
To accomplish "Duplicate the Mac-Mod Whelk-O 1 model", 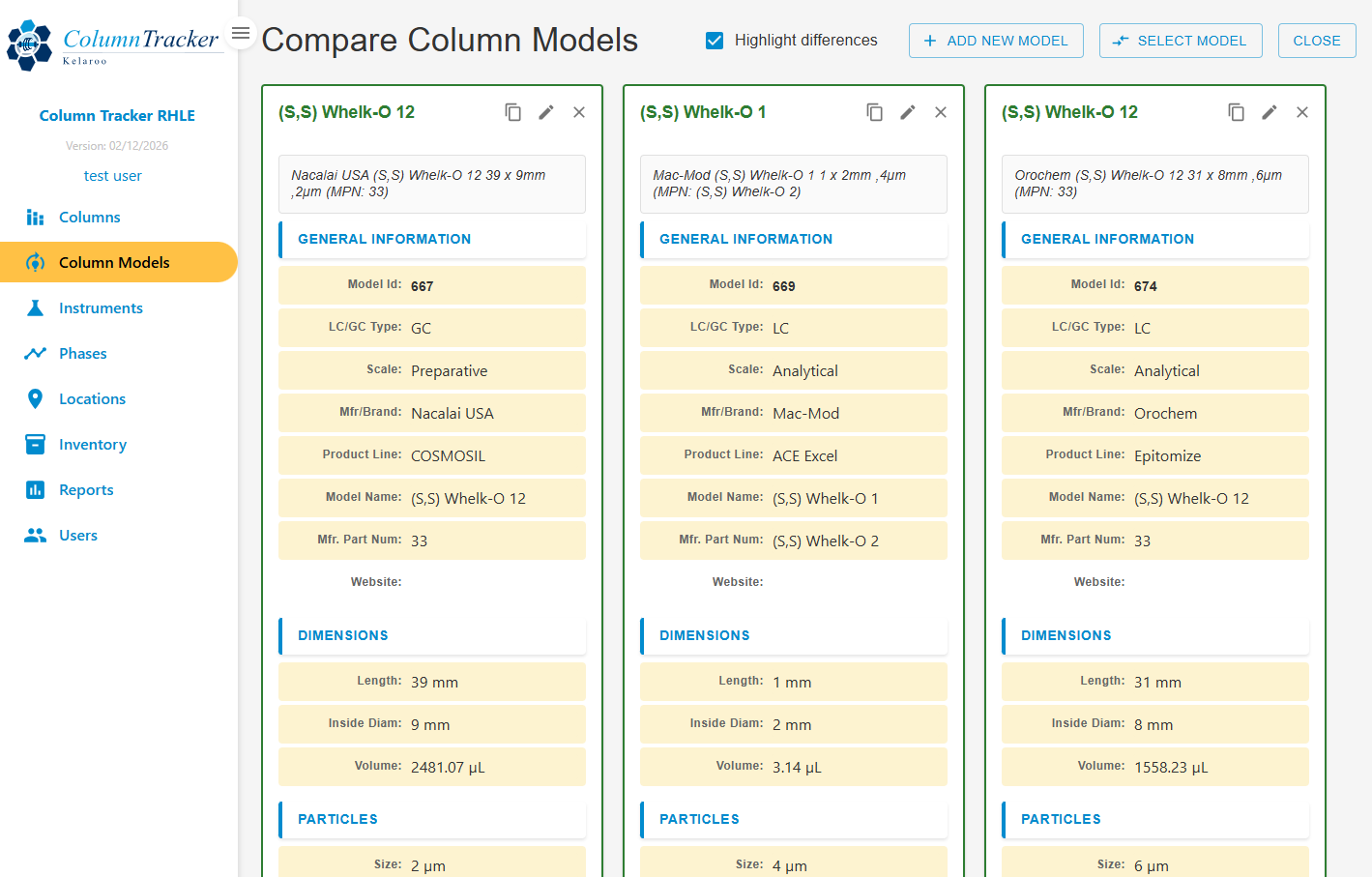I will 875,112.
